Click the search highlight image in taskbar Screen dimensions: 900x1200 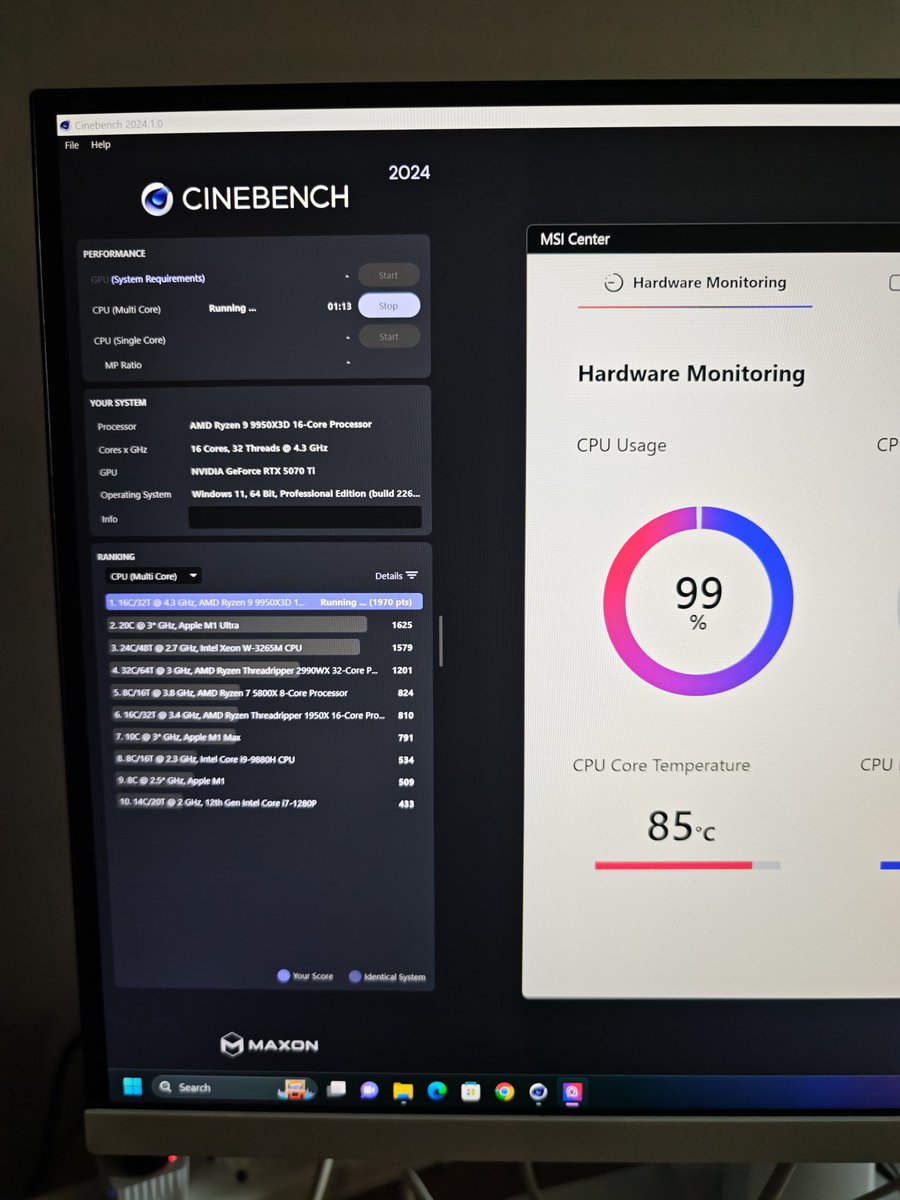pos(297,1088)
